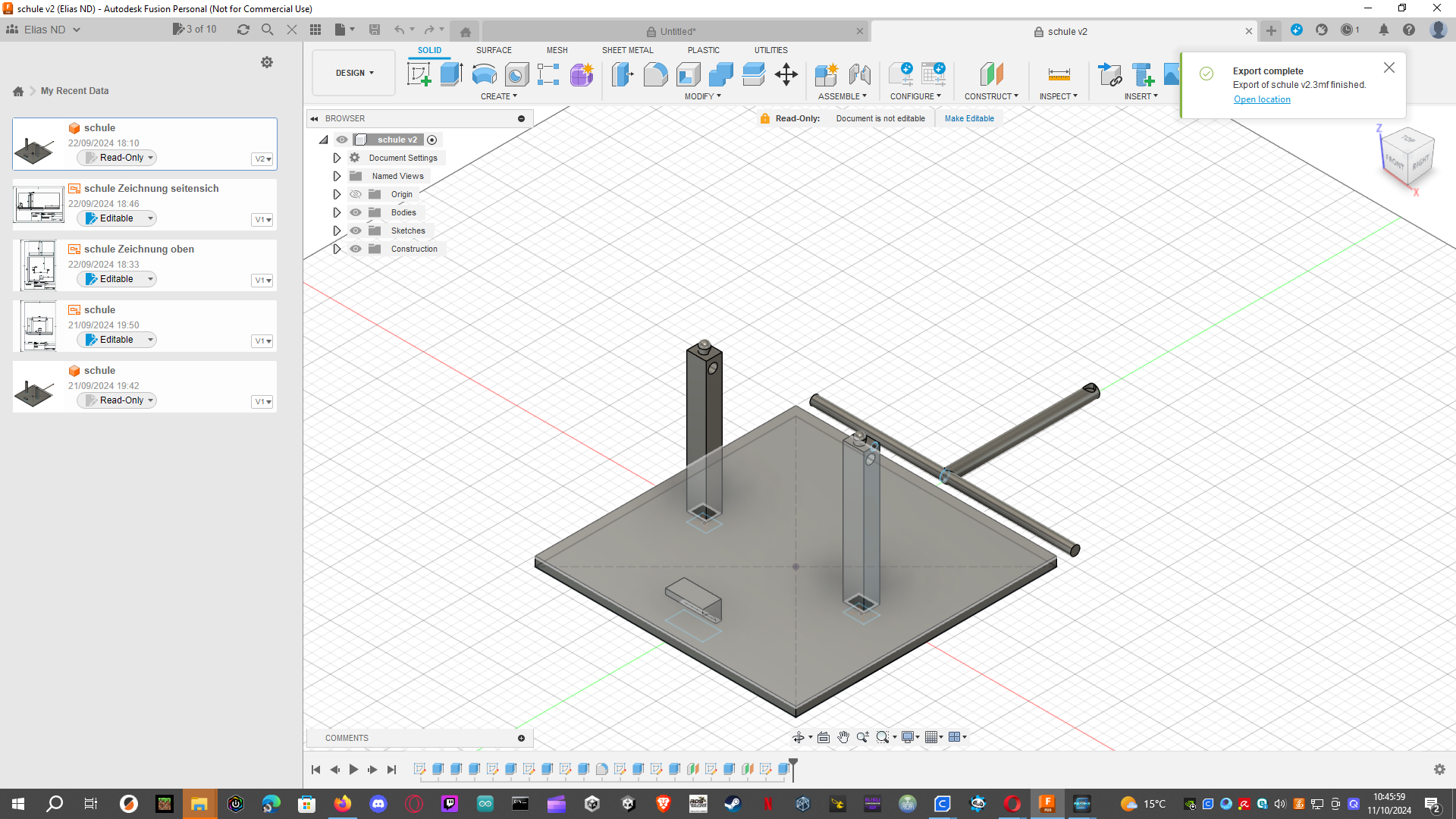
Task: Switch to the MESH tab
Action: pyautogui.click(x=557, y=50)
